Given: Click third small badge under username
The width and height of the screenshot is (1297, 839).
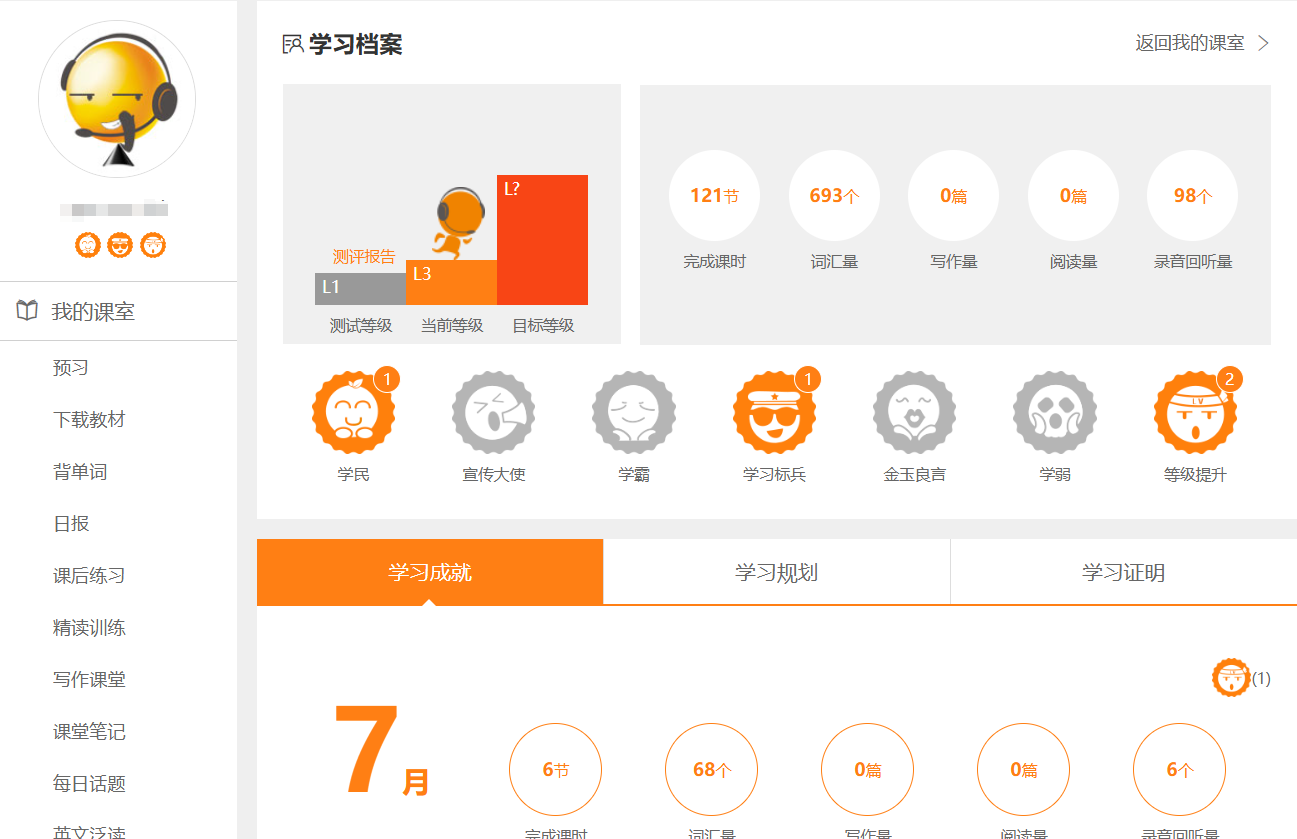Looking at the screenshot, I should (152, 244).
